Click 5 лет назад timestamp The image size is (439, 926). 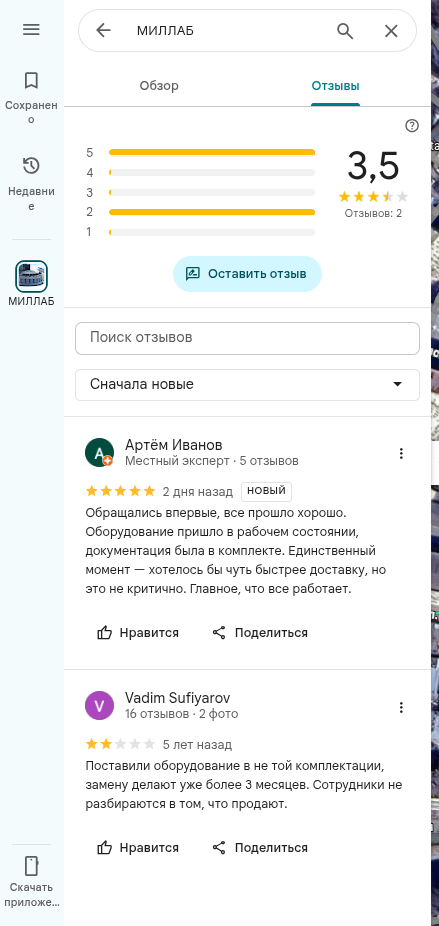tap(197, 745)
